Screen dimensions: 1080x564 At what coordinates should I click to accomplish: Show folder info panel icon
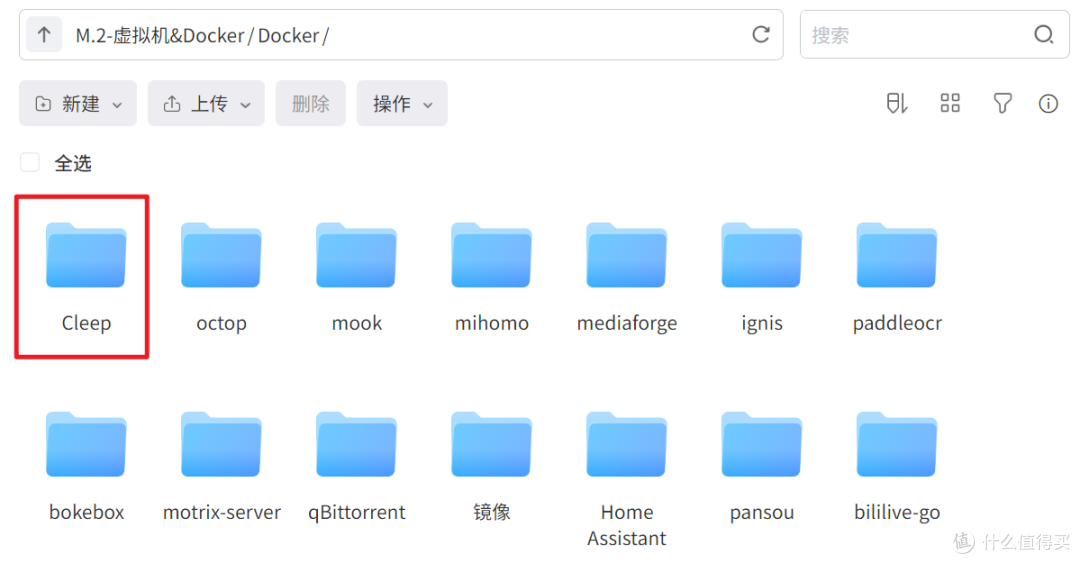[x=1048, y=103]
